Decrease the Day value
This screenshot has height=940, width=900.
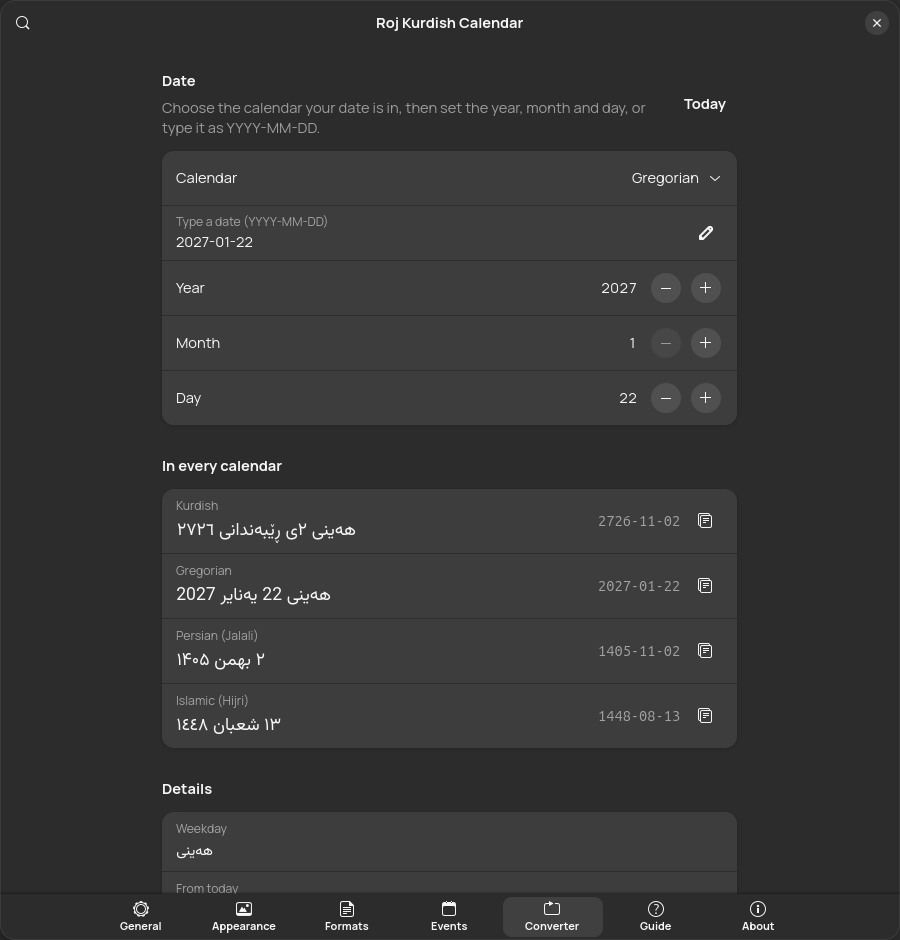[666, 398]
